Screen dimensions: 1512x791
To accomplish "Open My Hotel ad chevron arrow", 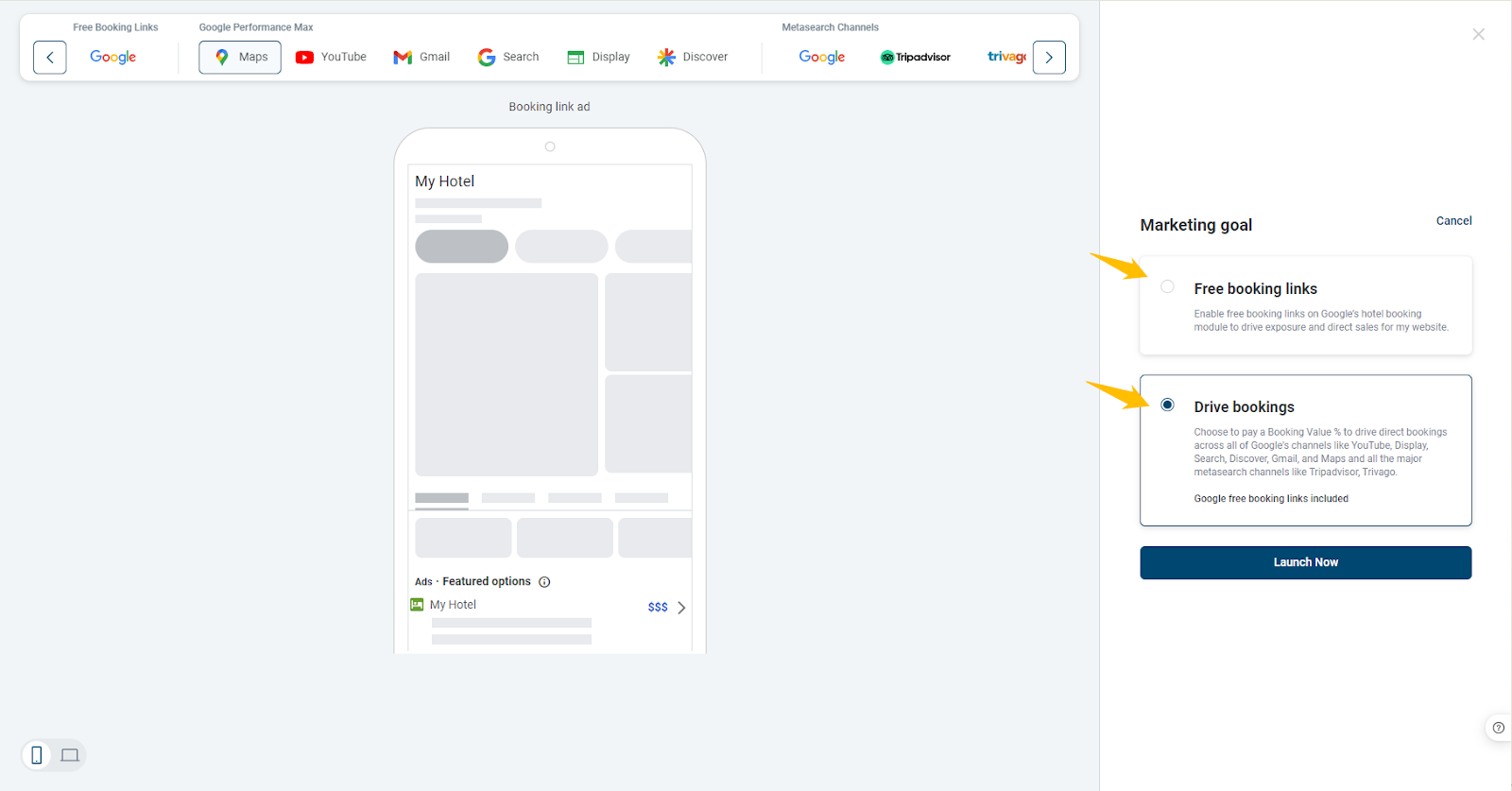I will [x=681, y=608].
